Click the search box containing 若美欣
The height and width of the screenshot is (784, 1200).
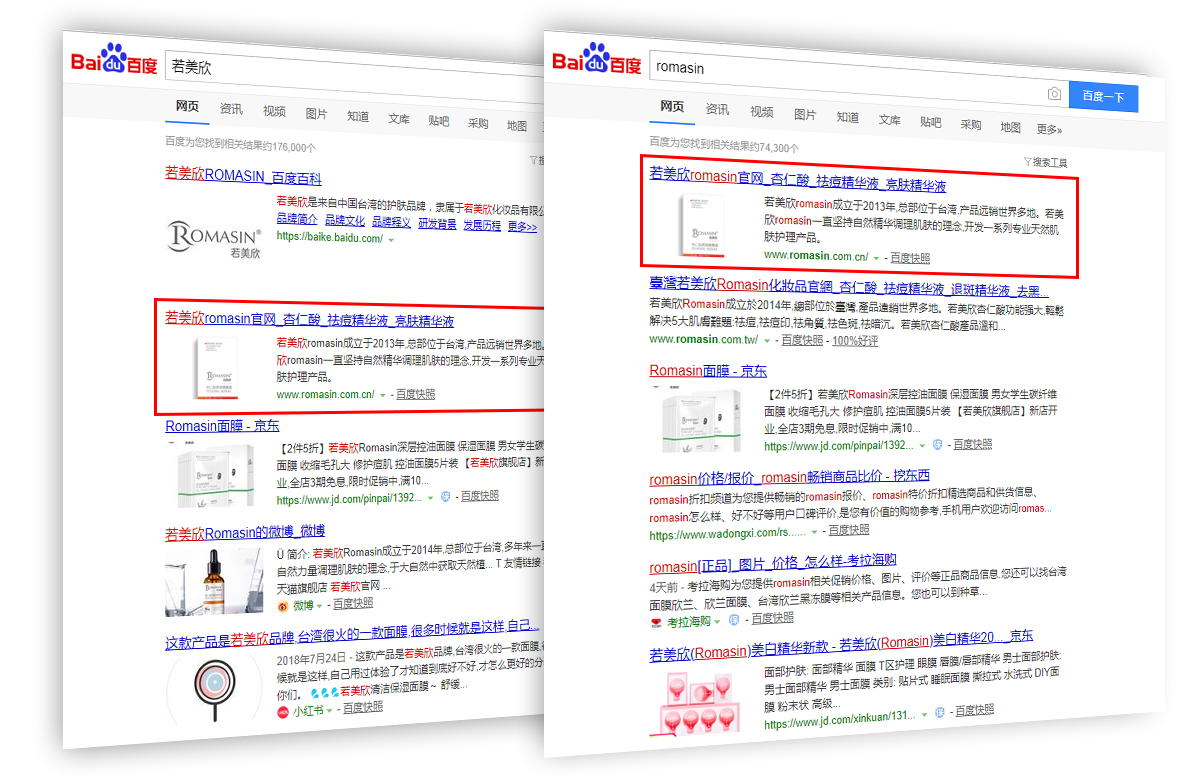coord(350,68)
